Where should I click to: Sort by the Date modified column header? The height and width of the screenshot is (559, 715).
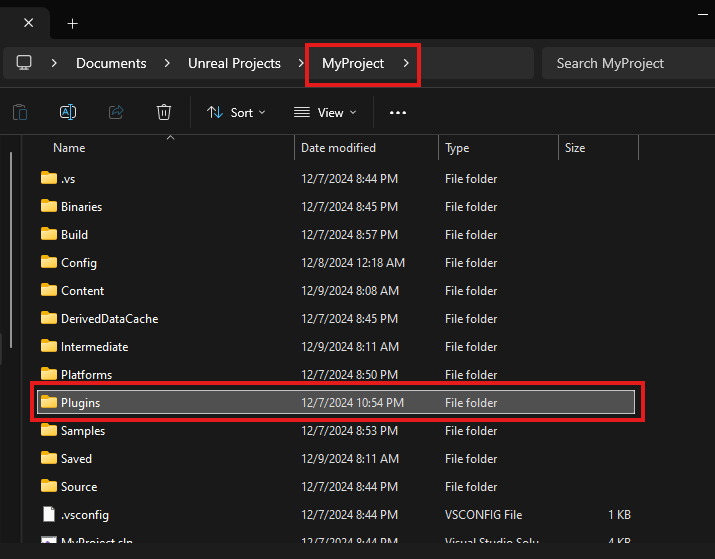[338, 148]
